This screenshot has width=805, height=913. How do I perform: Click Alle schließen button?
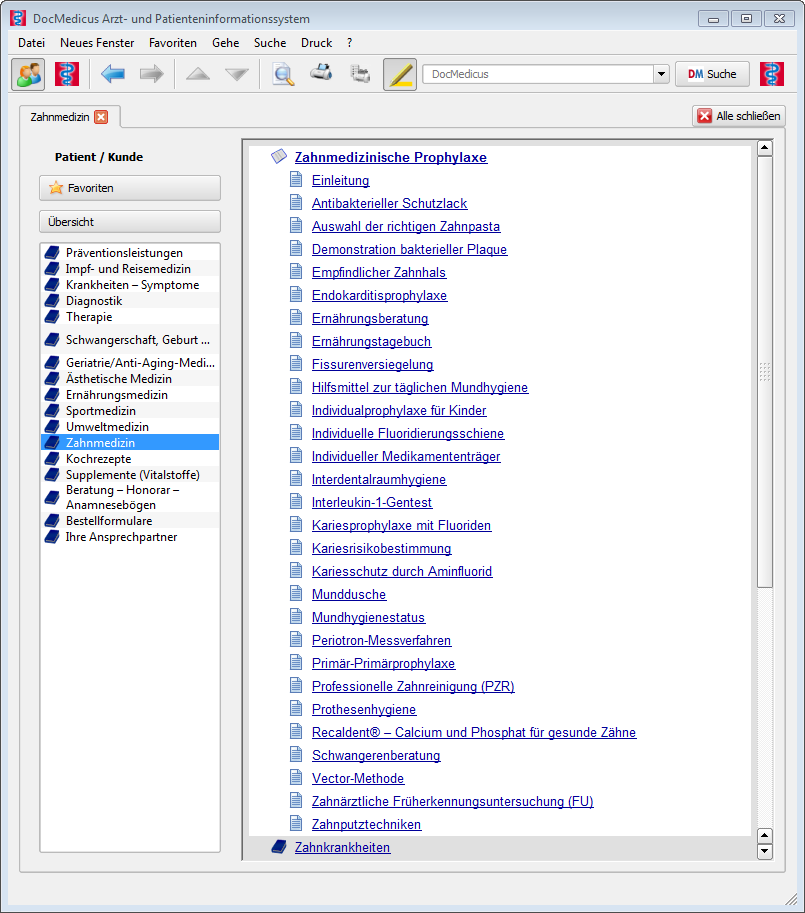pyautogui.click(x=739, y=116)
